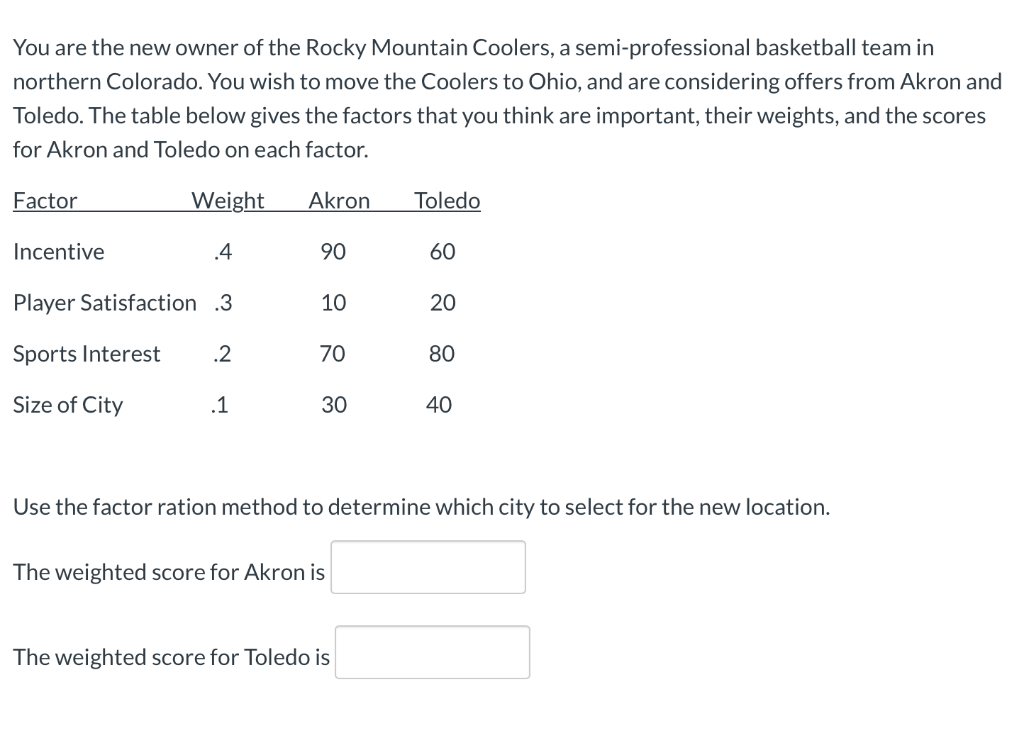Select Akron's Player Satisfaction score of 10
The image size is (1024, 743).
tap(333, 303)
